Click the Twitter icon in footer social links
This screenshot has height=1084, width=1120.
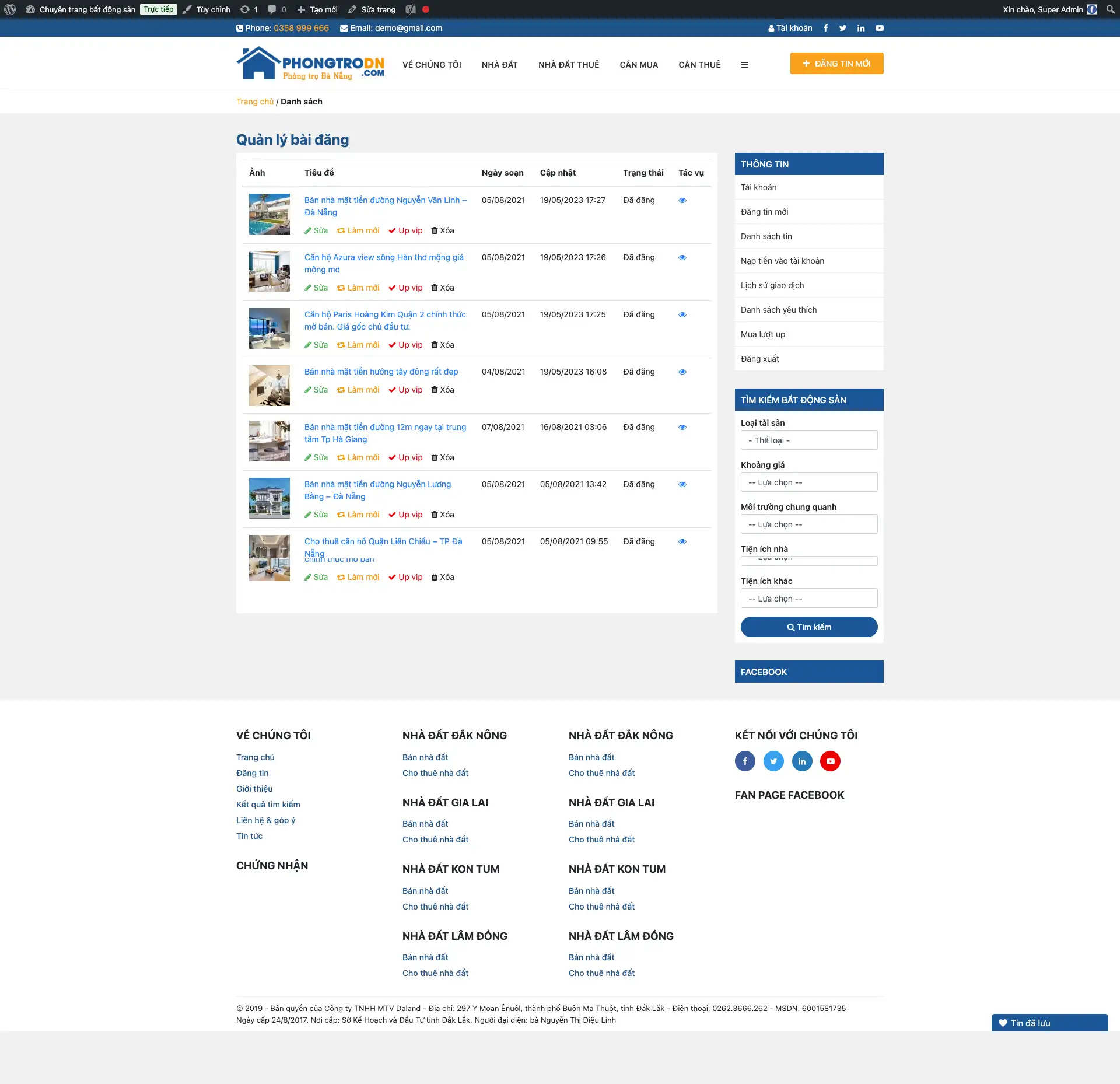773,761
